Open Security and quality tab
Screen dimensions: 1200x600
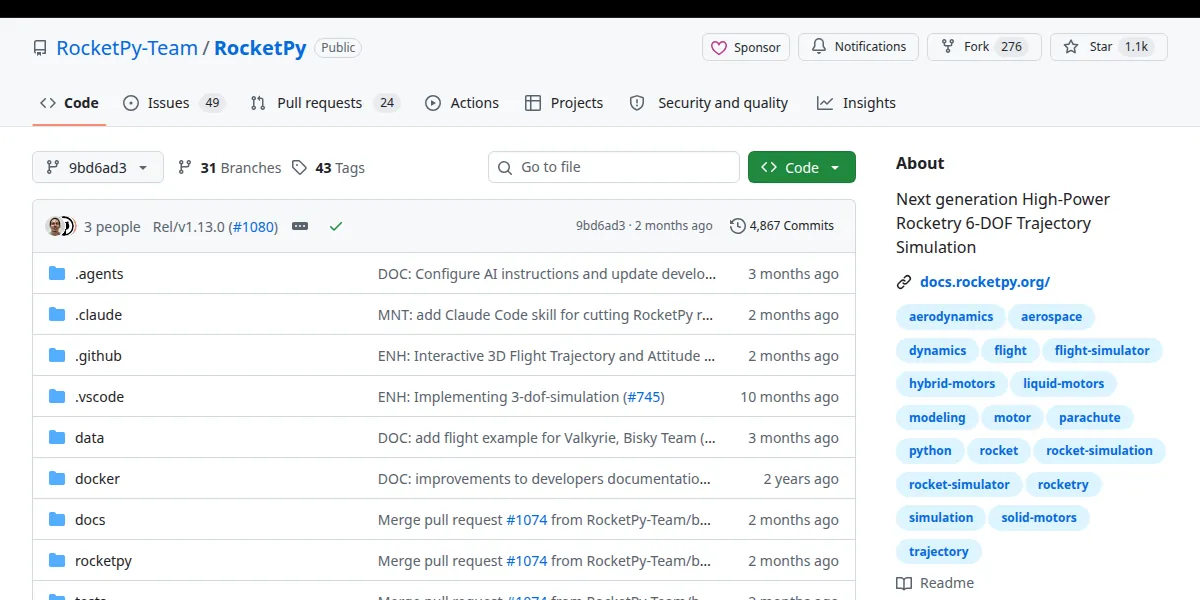(x=709, y=103)
